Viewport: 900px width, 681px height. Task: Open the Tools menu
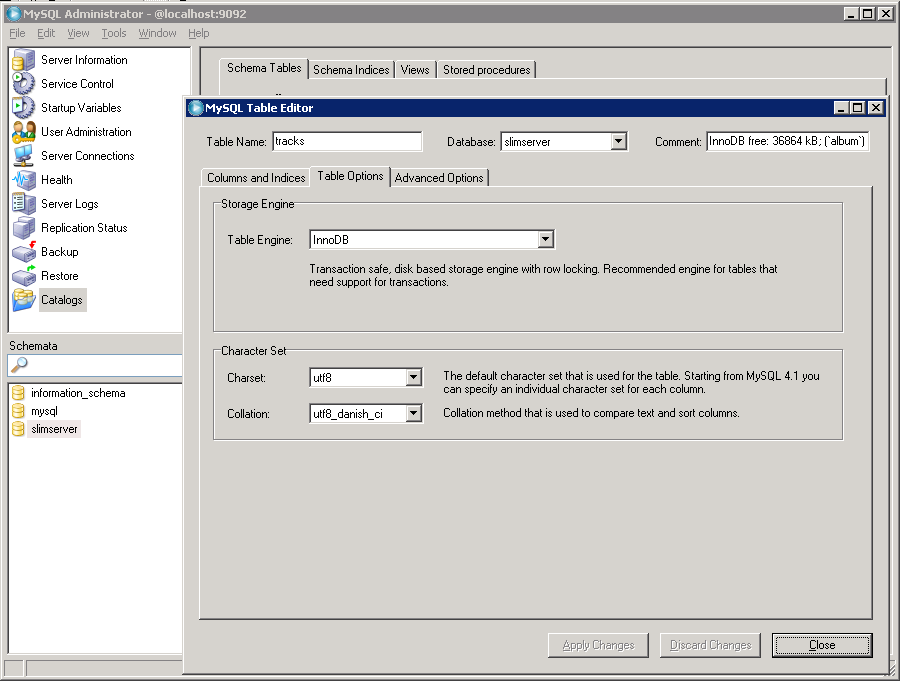pyautogui.click(x=114, y=33)
